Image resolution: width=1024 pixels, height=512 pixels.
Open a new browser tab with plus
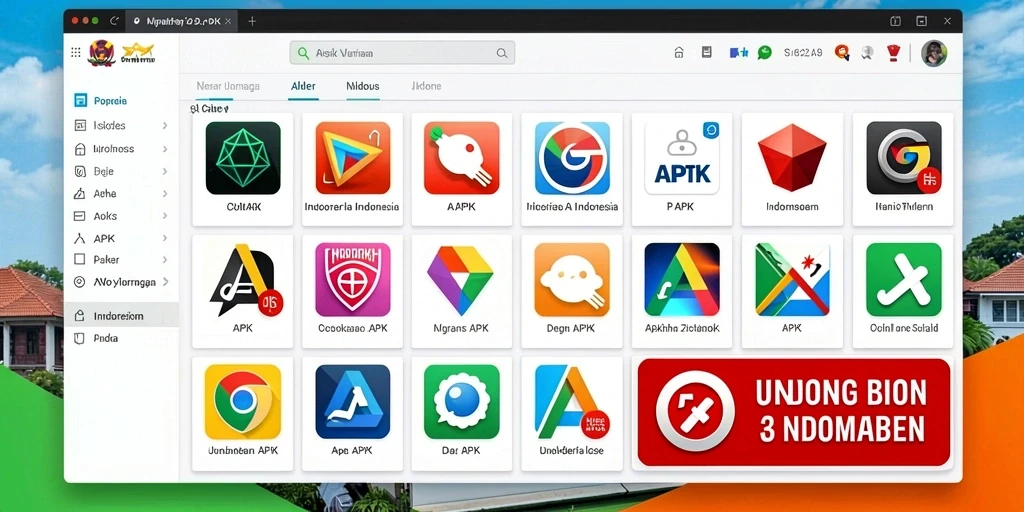pos(252,21)
